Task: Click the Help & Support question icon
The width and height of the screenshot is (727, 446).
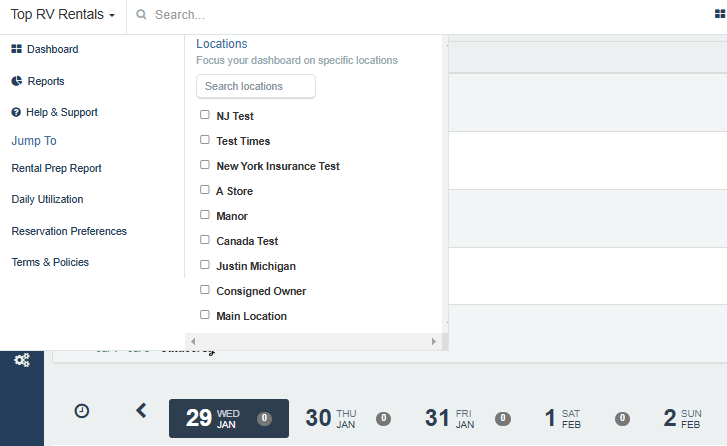Action: [x=17, y=113]
